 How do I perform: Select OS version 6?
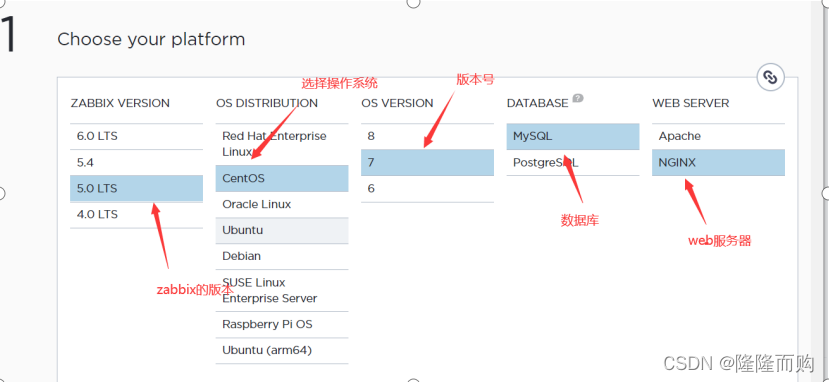(427, 189)
